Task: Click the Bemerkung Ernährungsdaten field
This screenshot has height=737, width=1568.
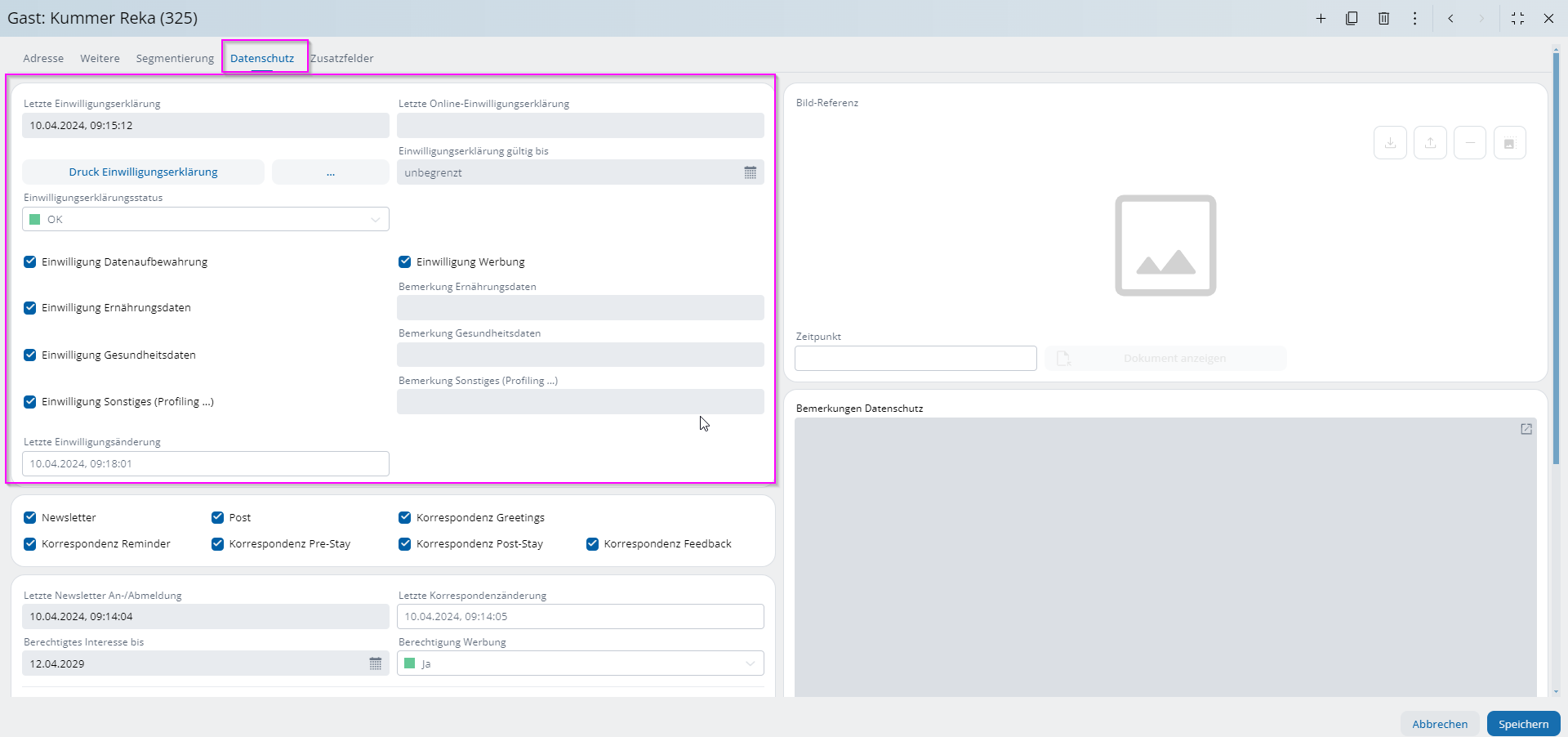Action: pyautogui.click(x=581, y=308)
